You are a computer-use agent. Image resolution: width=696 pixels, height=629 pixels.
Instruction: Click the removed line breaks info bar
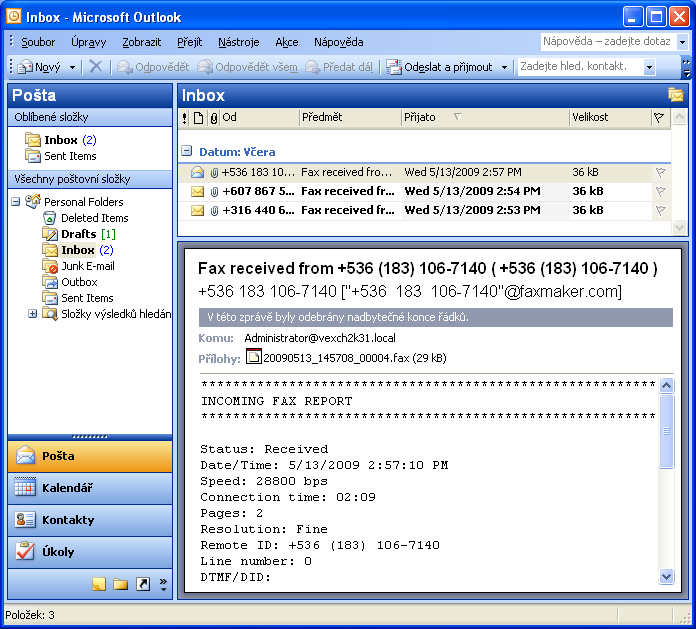click(x=435, y=317)
